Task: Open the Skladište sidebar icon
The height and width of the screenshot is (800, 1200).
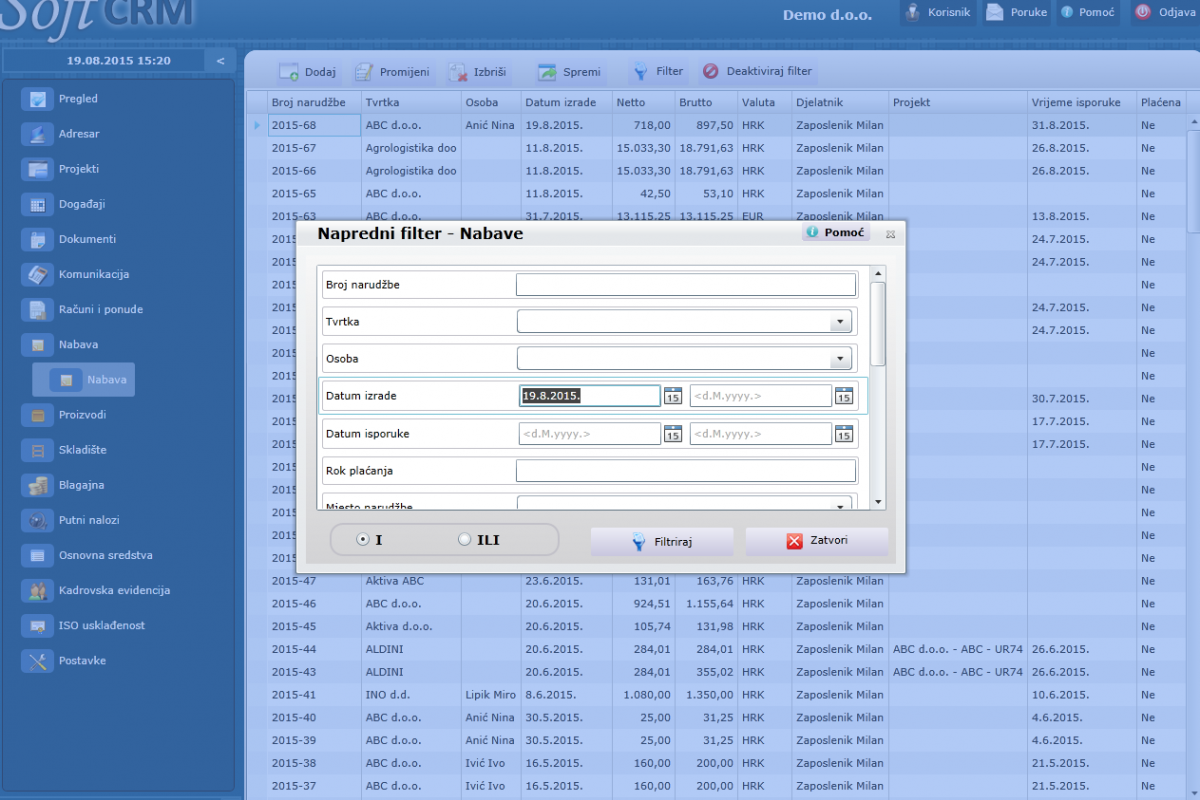Action: tap(38, 450)
